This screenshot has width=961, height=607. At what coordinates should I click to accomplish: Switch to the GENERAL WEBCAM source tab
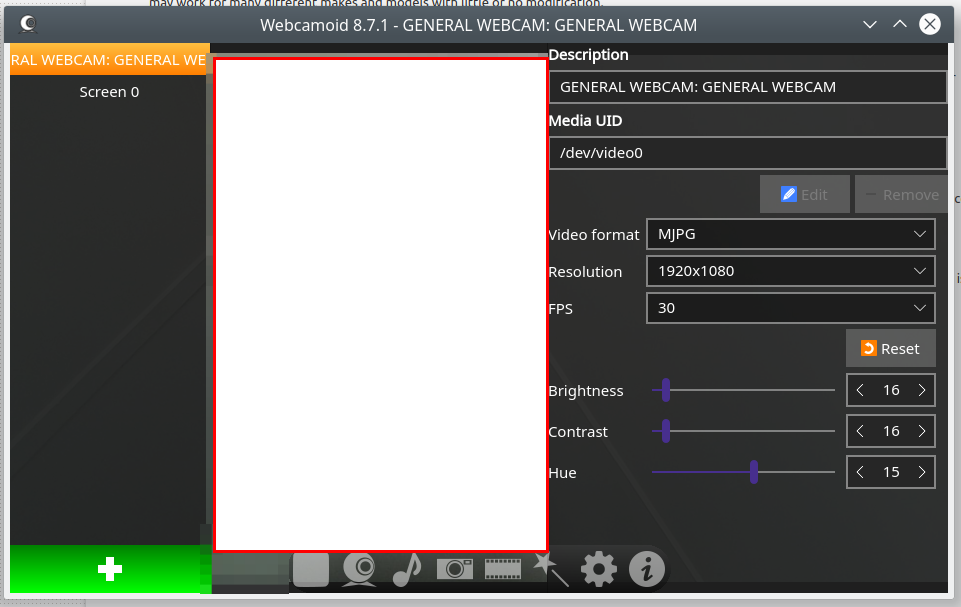pyautogui.click(x=108, y=60)
